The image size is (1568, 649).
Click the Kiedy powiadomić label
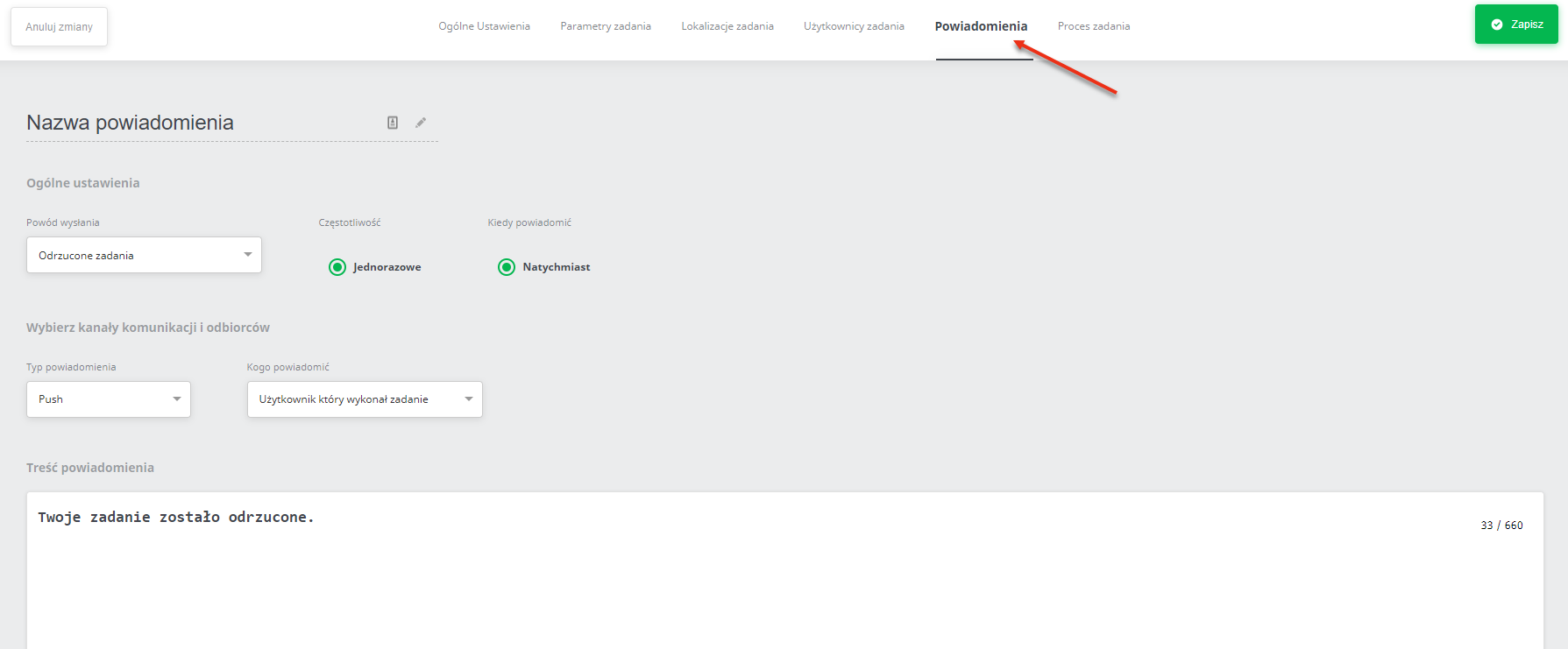coord(529,222)
